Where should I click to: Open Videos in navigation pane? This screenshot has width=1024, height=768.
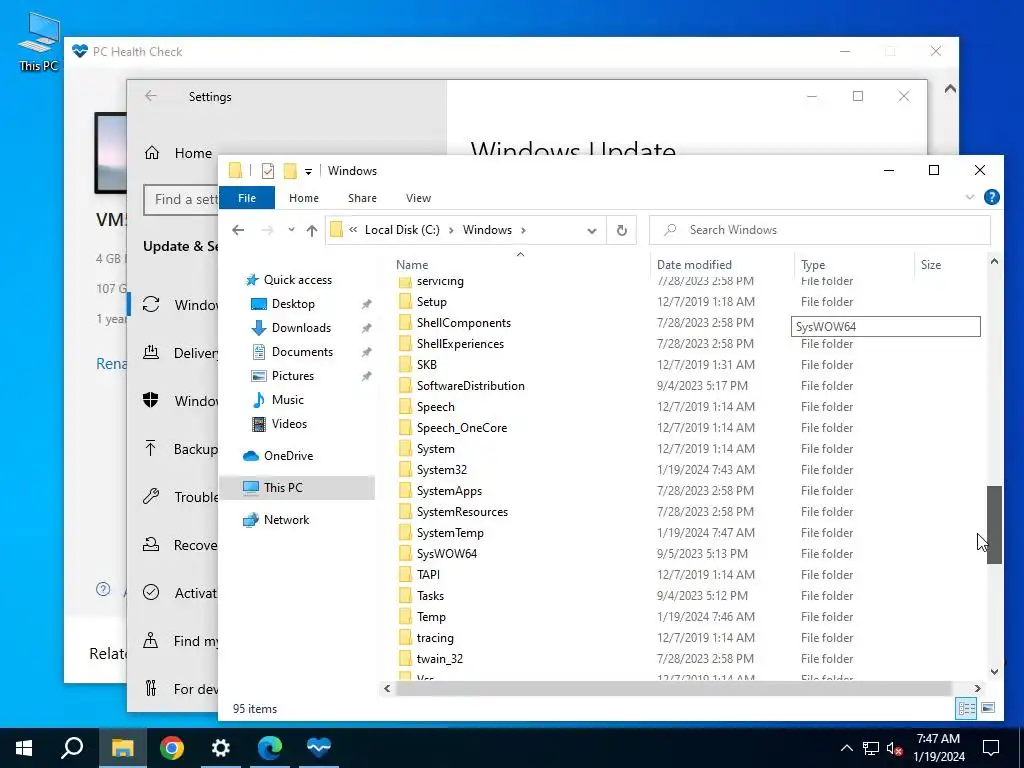(x=289, y=424)
